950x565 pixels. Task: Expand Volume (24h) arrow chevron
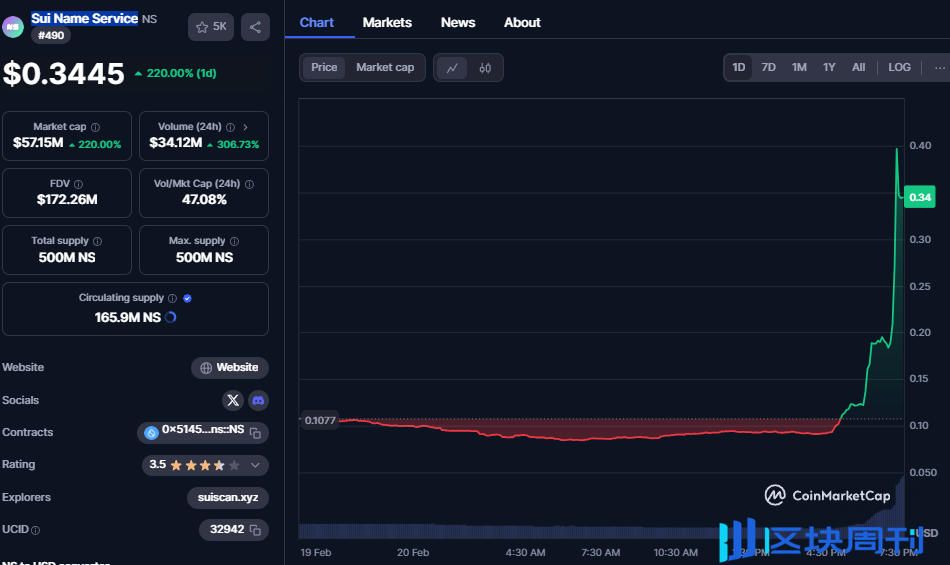(x=245, y=127)
